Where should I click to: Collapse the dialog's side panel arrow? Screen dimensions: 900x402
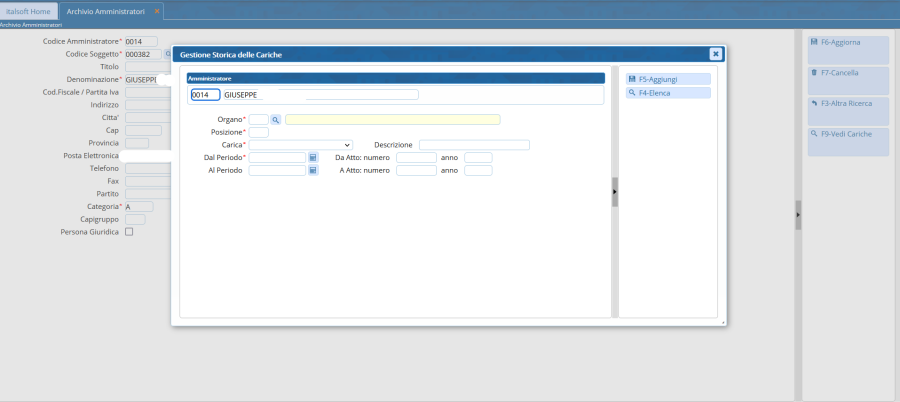[615, 192]
